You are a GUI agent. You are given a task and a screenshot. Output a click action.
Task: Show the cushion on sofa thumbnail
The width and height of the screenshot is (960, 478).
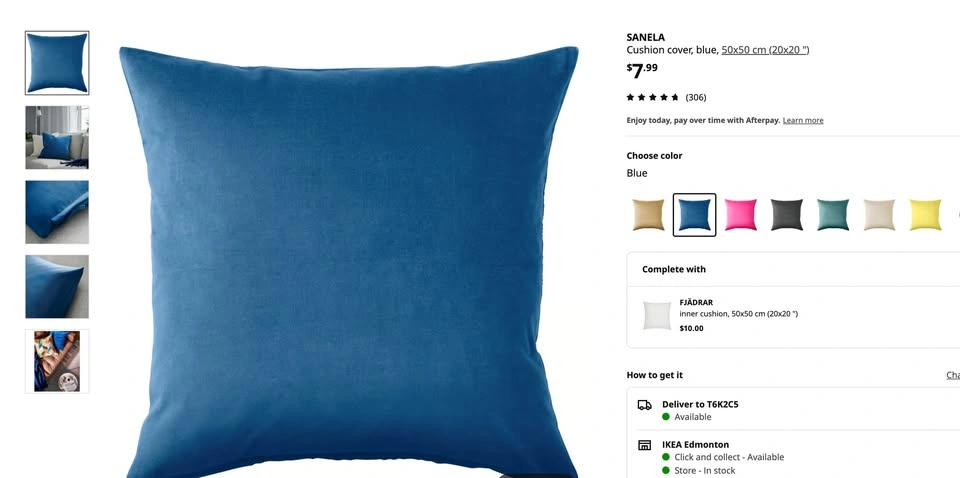[x=57, y=137]
